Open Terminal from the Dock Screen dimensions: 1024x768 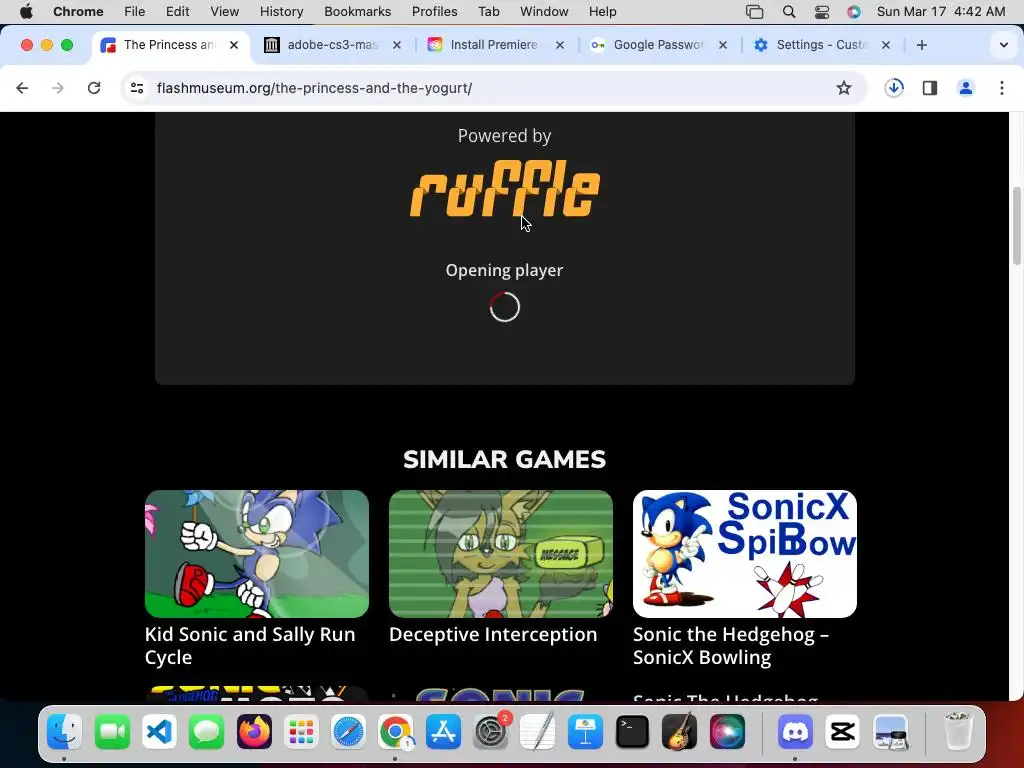[x=633, y=732]
